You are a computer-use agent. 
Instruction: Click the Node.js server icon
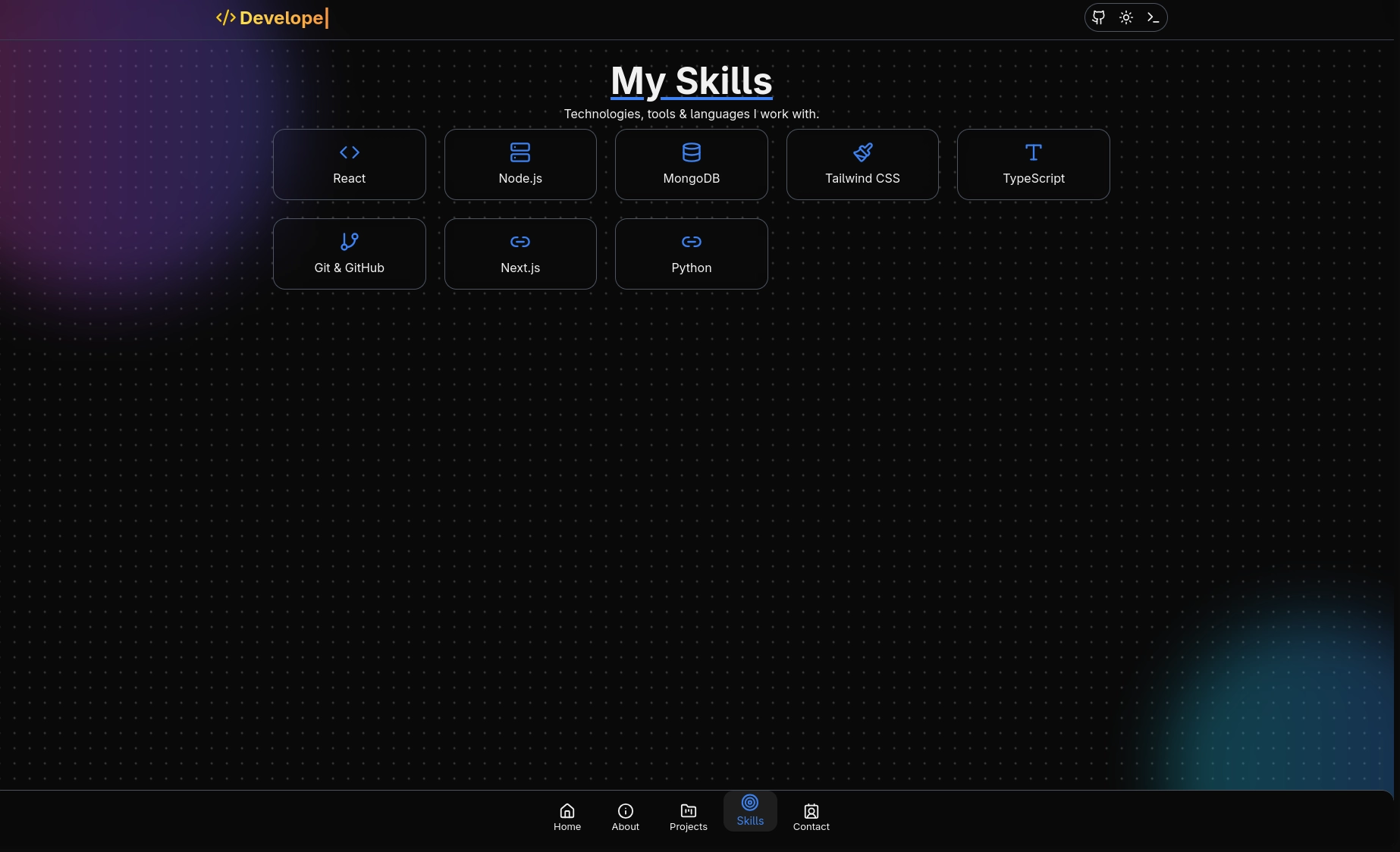pos(520,152)
